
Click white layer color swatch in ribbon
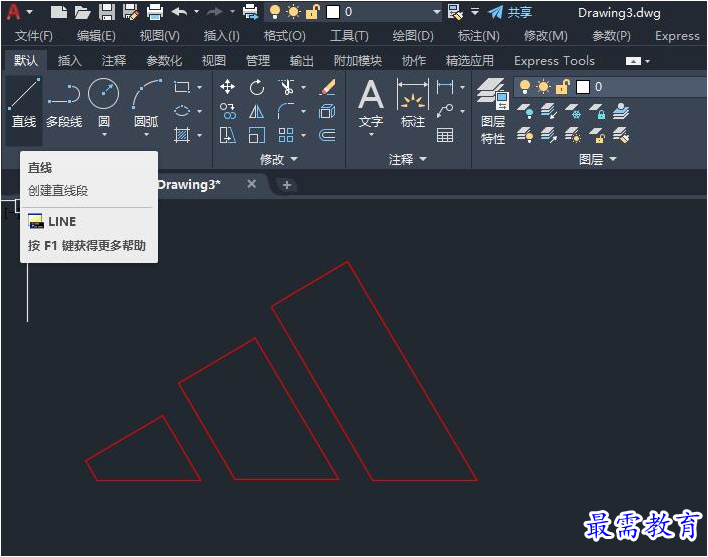pos(583,87)
